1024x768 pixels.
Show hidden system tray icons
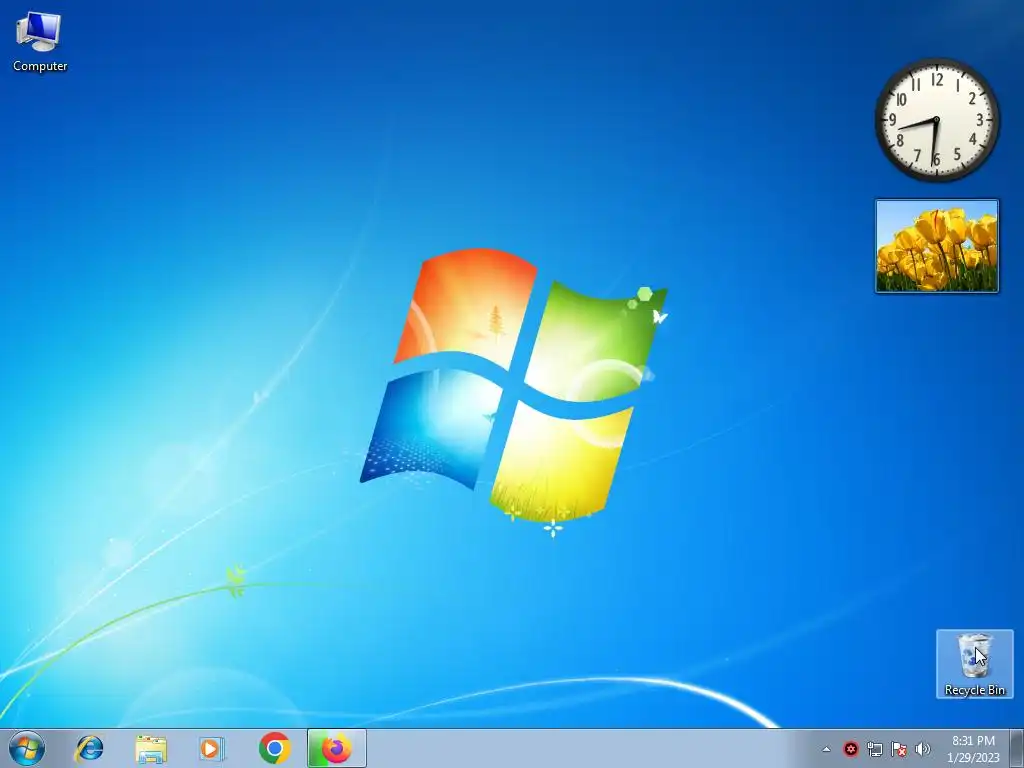tap(826, 749)
